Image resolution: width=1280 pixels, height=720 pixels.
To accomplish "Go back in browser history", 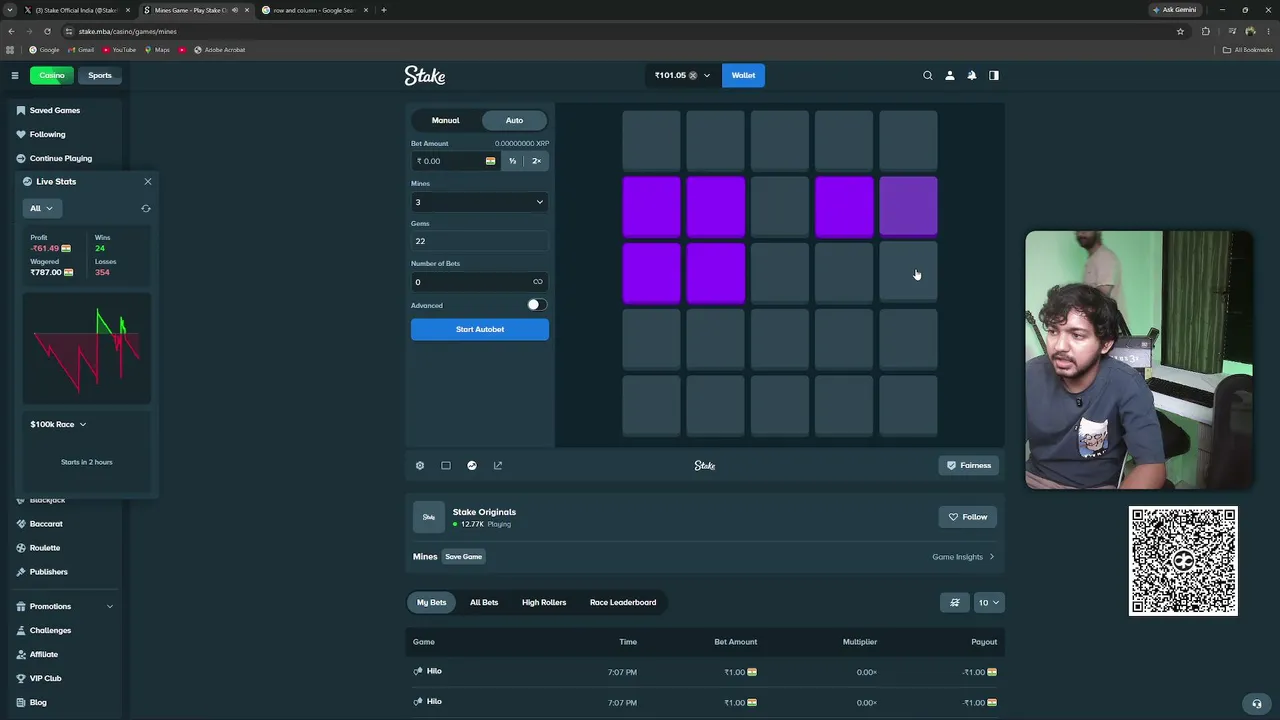I will tap(11, 31).
